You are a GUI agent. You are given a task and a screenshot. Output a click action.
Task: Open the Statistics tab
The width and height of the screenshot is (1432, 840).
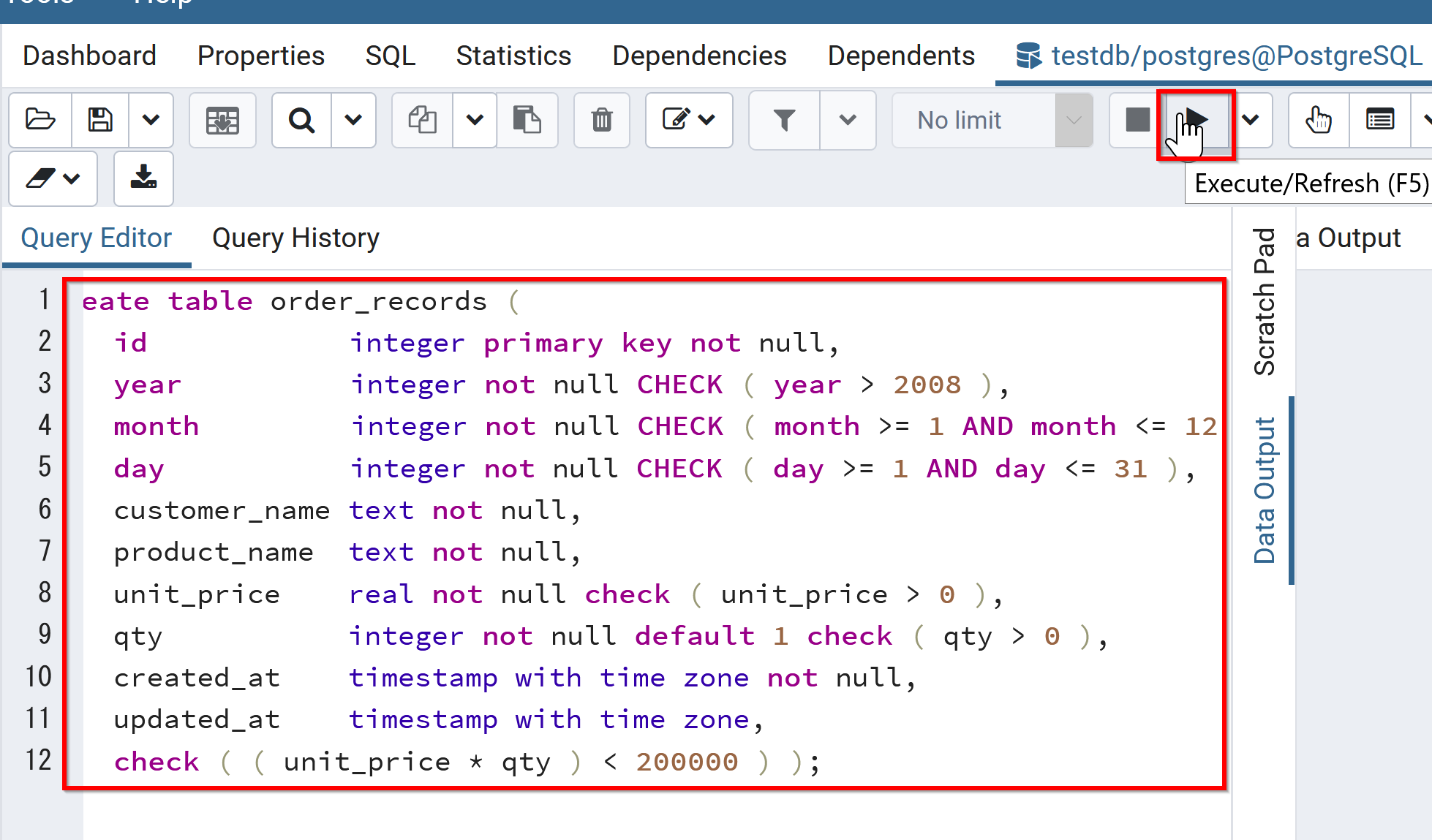click(513, 56)
